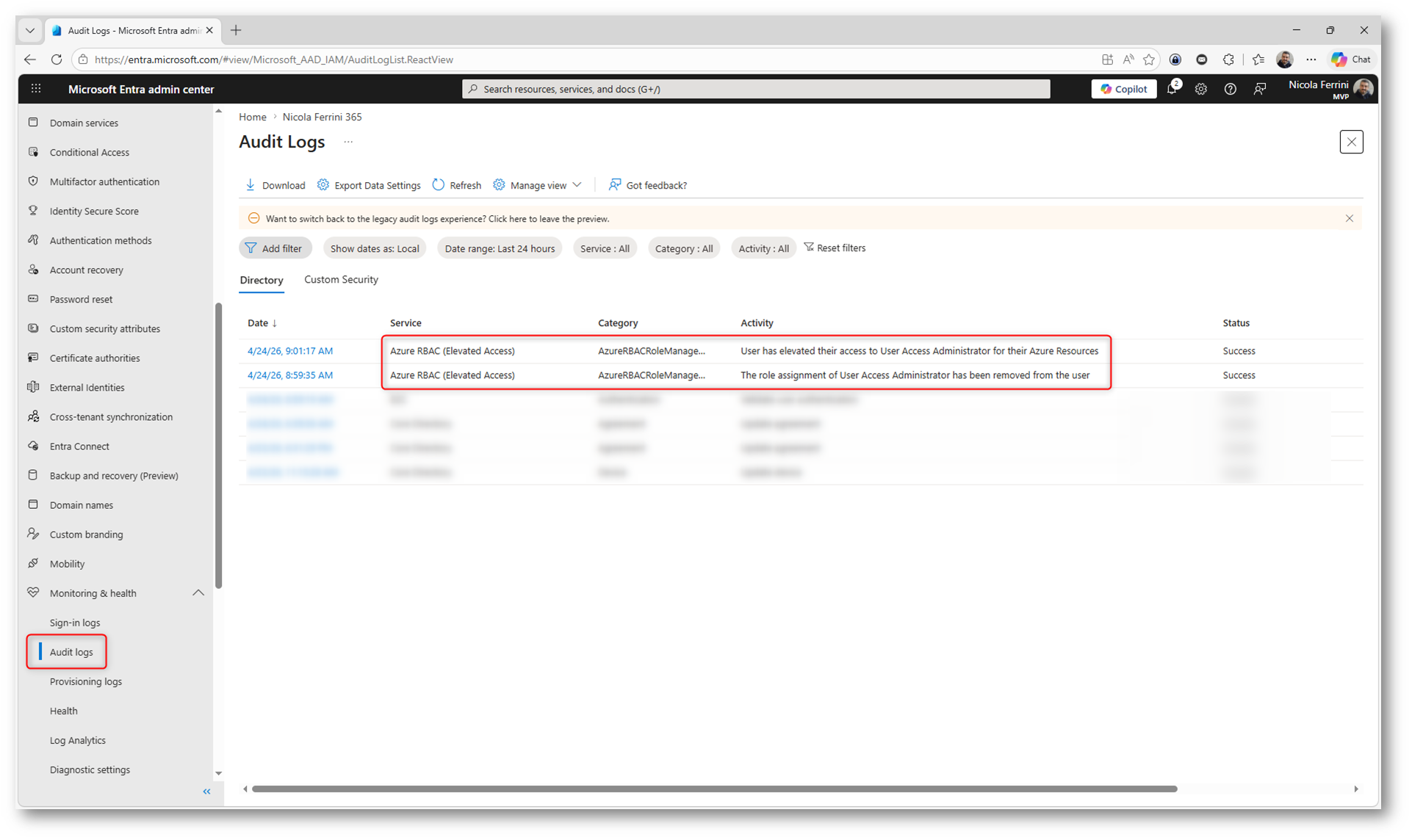
Task: Select Sign-in logs menu item
Action: (75, 623)
